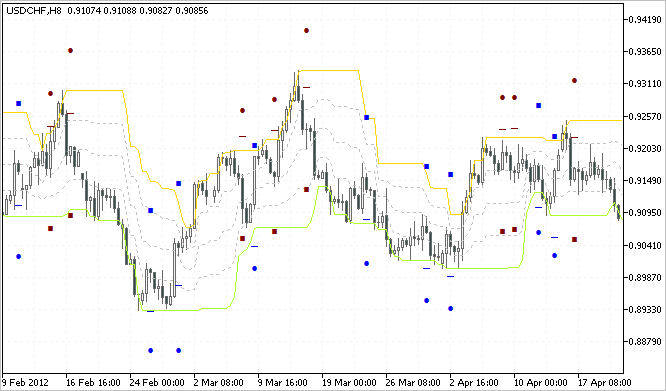Click the 9 Mar 16:00 date label
Image resolution: width=666 pixels, height=391 pixels.
pos(282,383)
